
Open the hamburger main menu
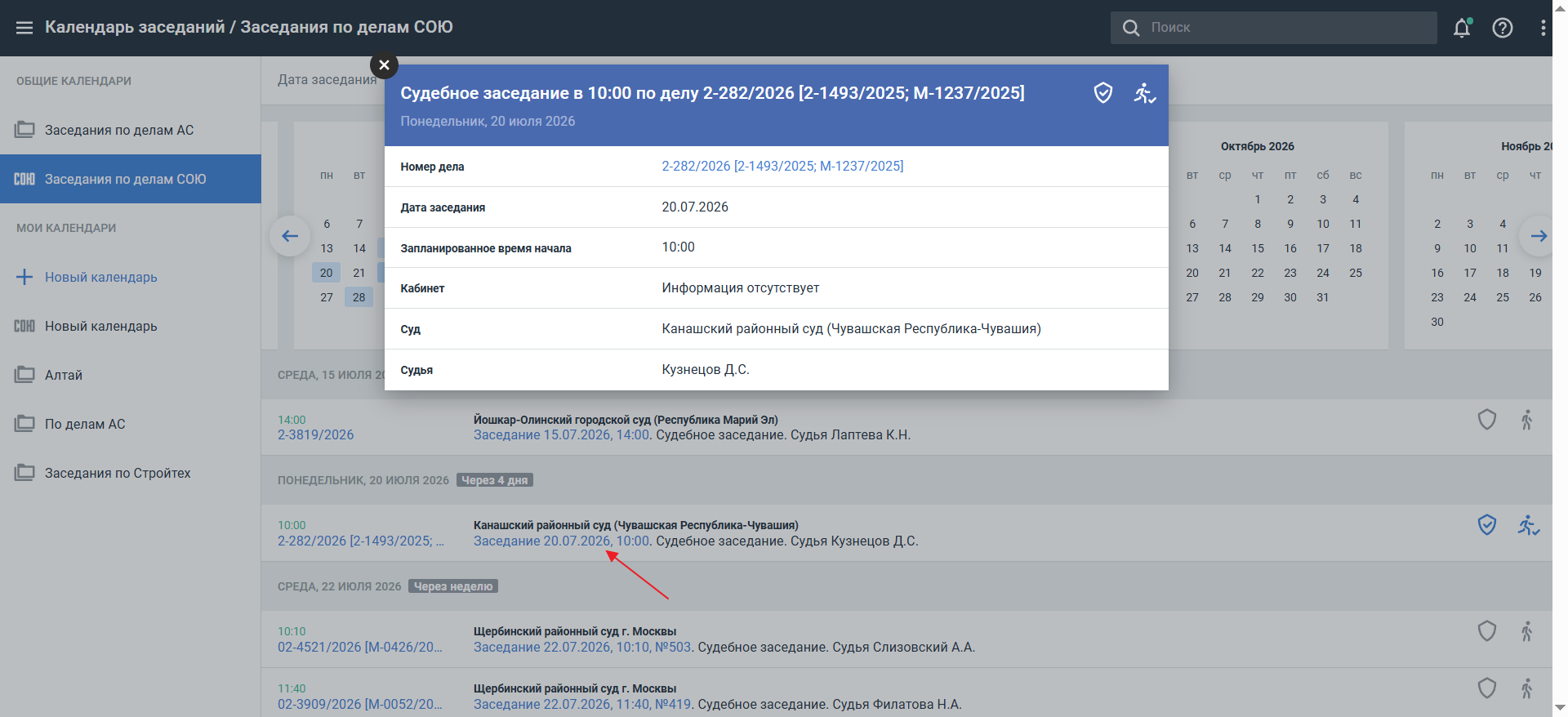pos(24,28)
